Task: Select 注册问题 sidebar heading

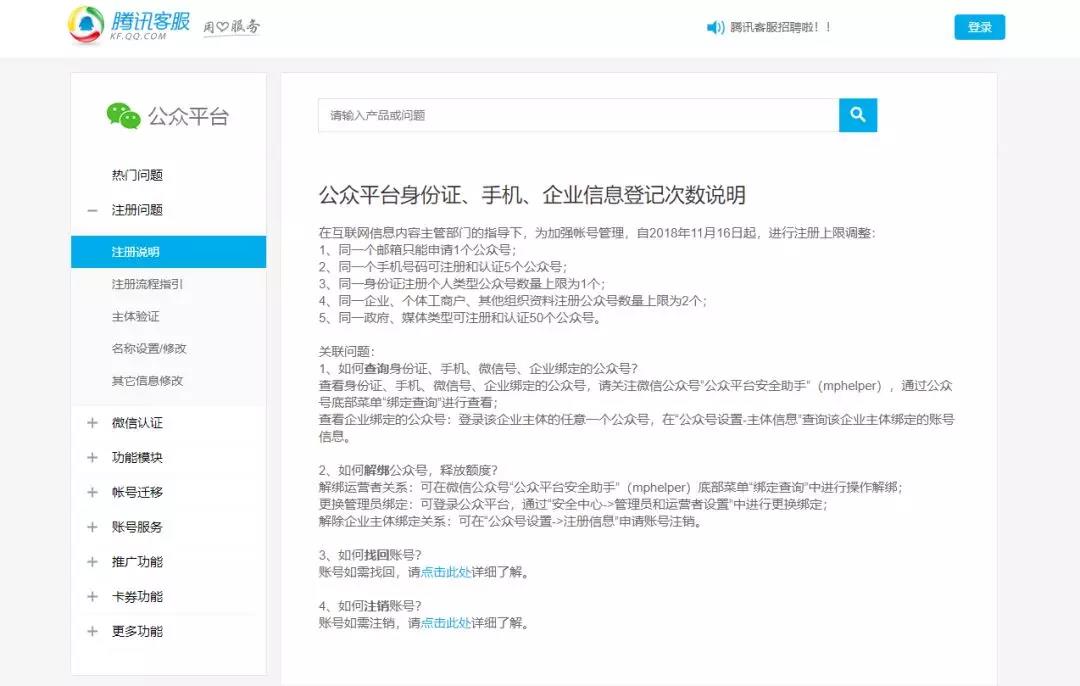Action: [x=137, y=210]
